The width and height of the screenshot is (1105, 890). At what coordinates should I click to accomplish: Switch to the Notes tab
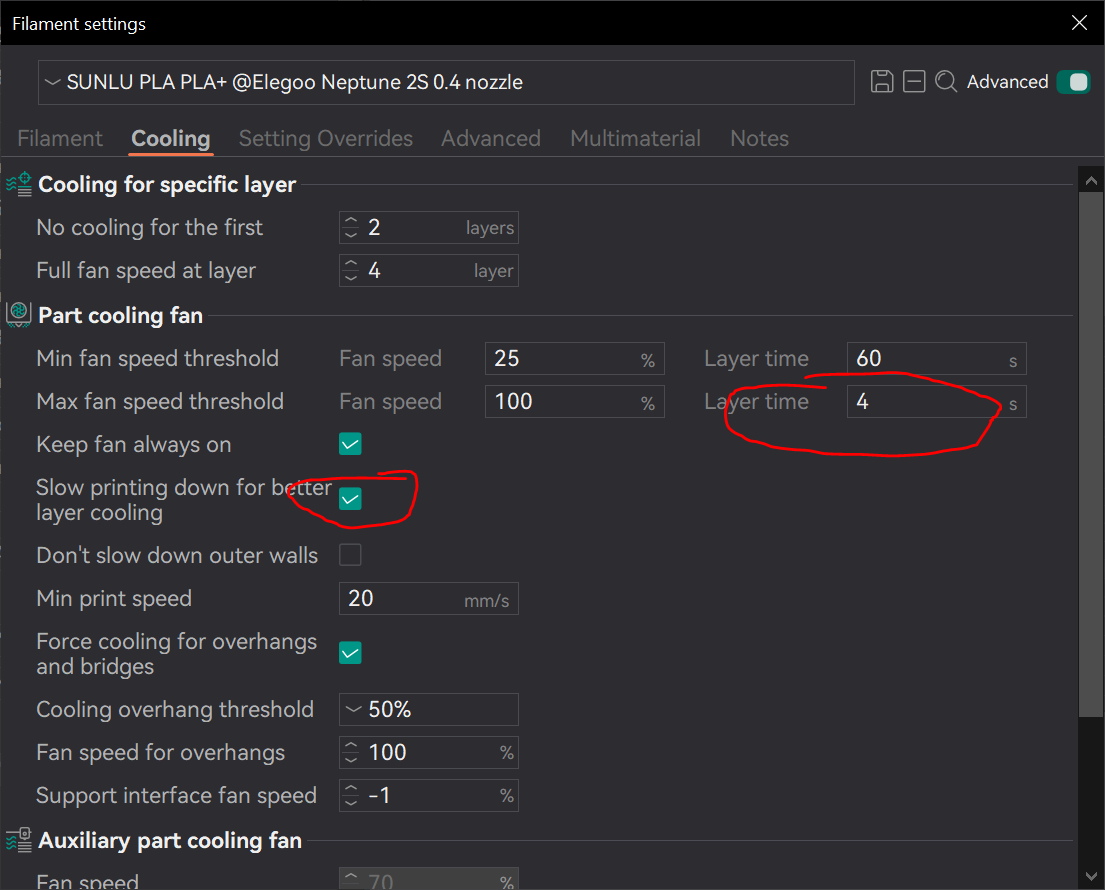[760, 138]
